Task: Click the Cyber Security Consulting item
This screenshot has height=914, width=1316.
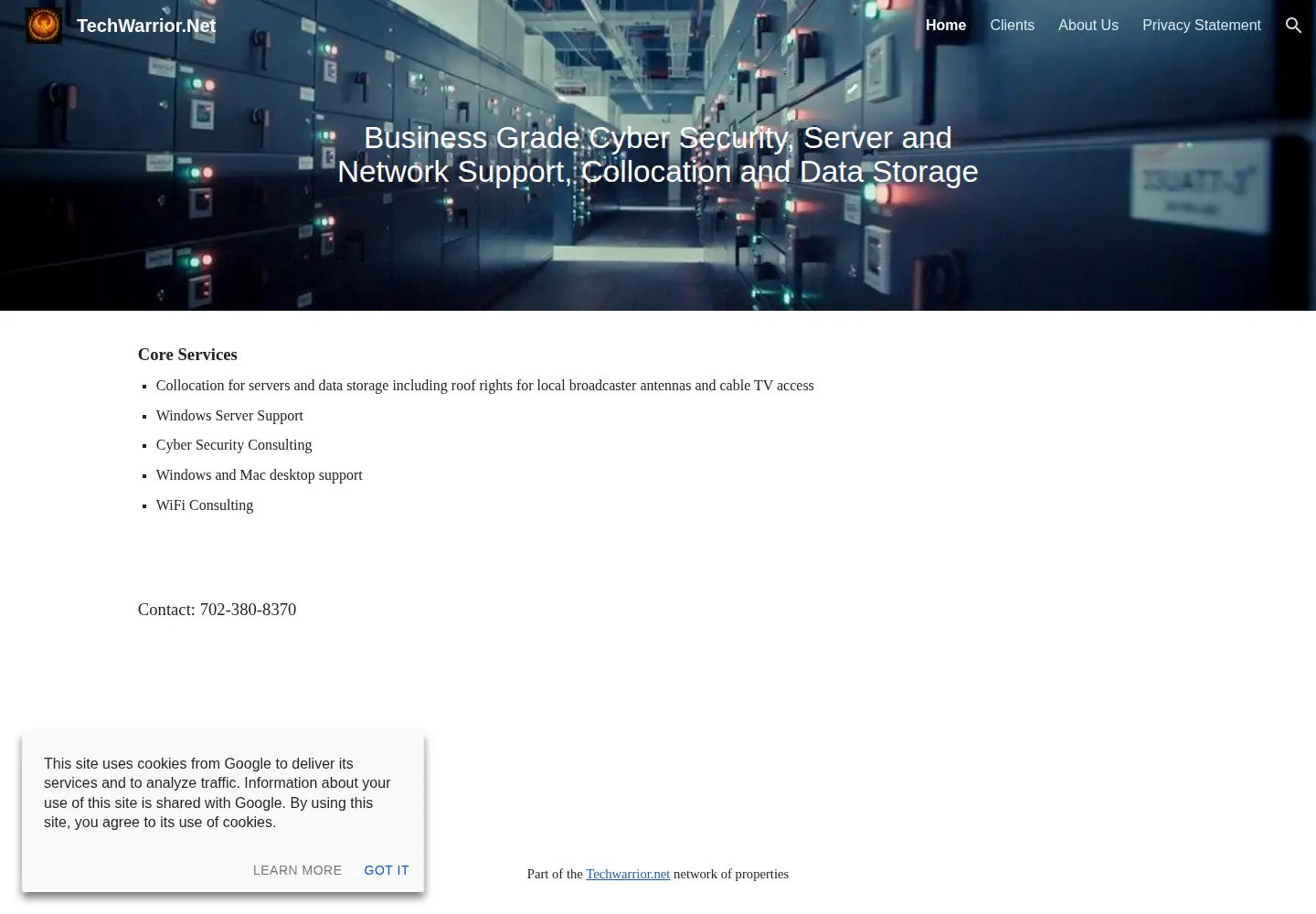Action: coord(234,445)
